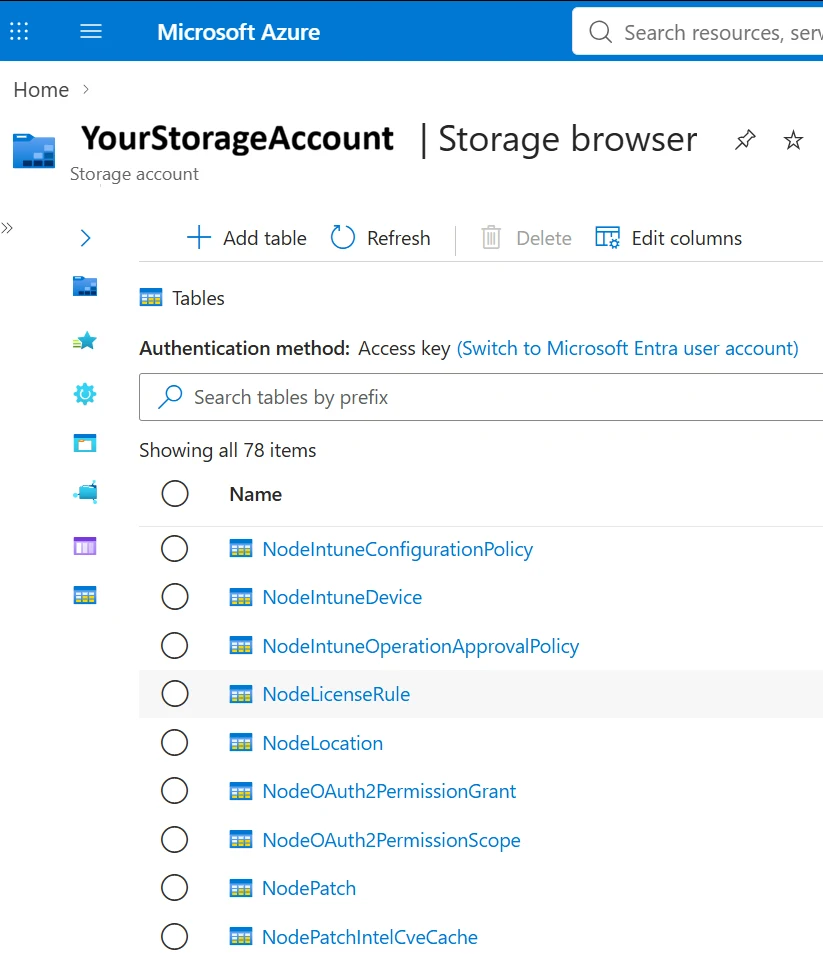Open the NodePatch table link
Screen dimensions: 823x961
[309, 888]
